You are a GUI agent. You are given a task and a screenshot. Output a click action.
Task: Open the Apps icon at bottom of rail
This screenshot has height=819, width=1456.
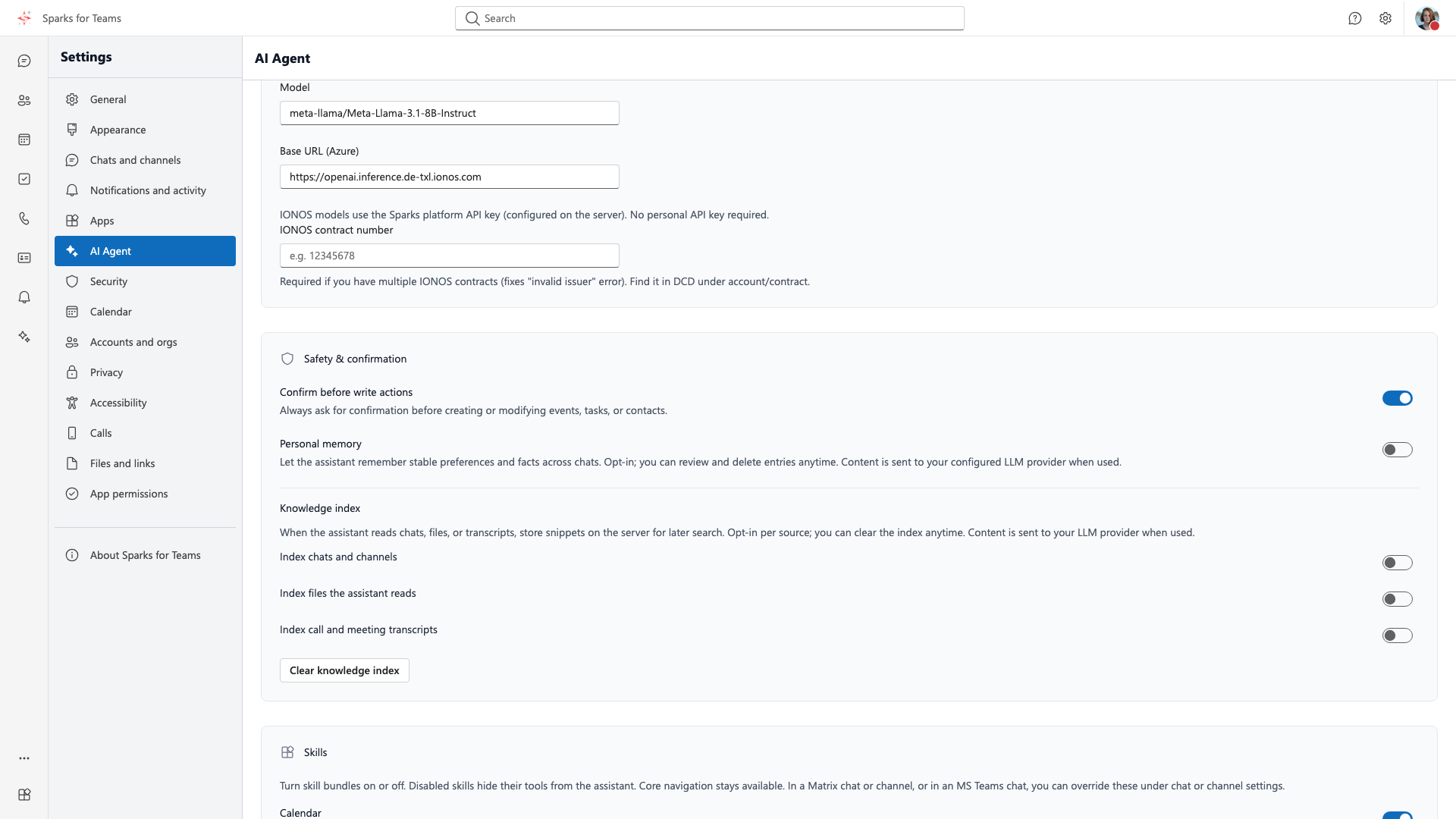click(24, 795)
